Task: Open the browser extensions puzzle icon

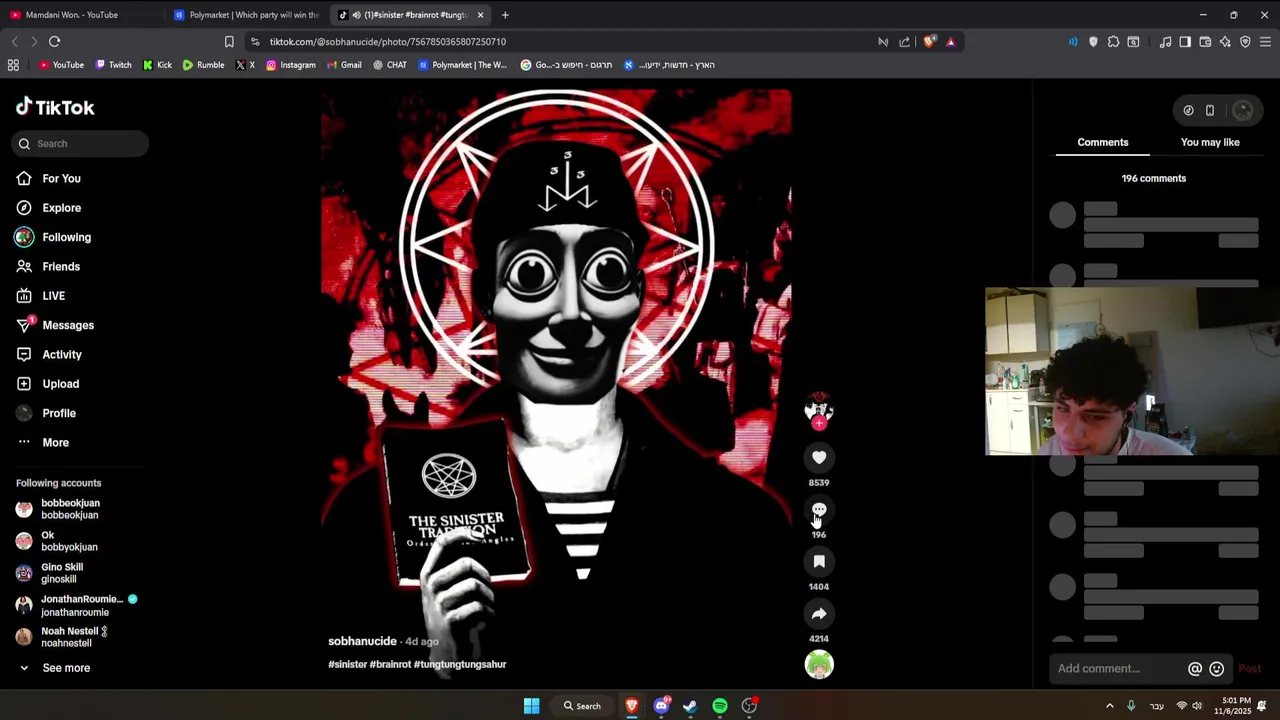Action: point(1113,42)
